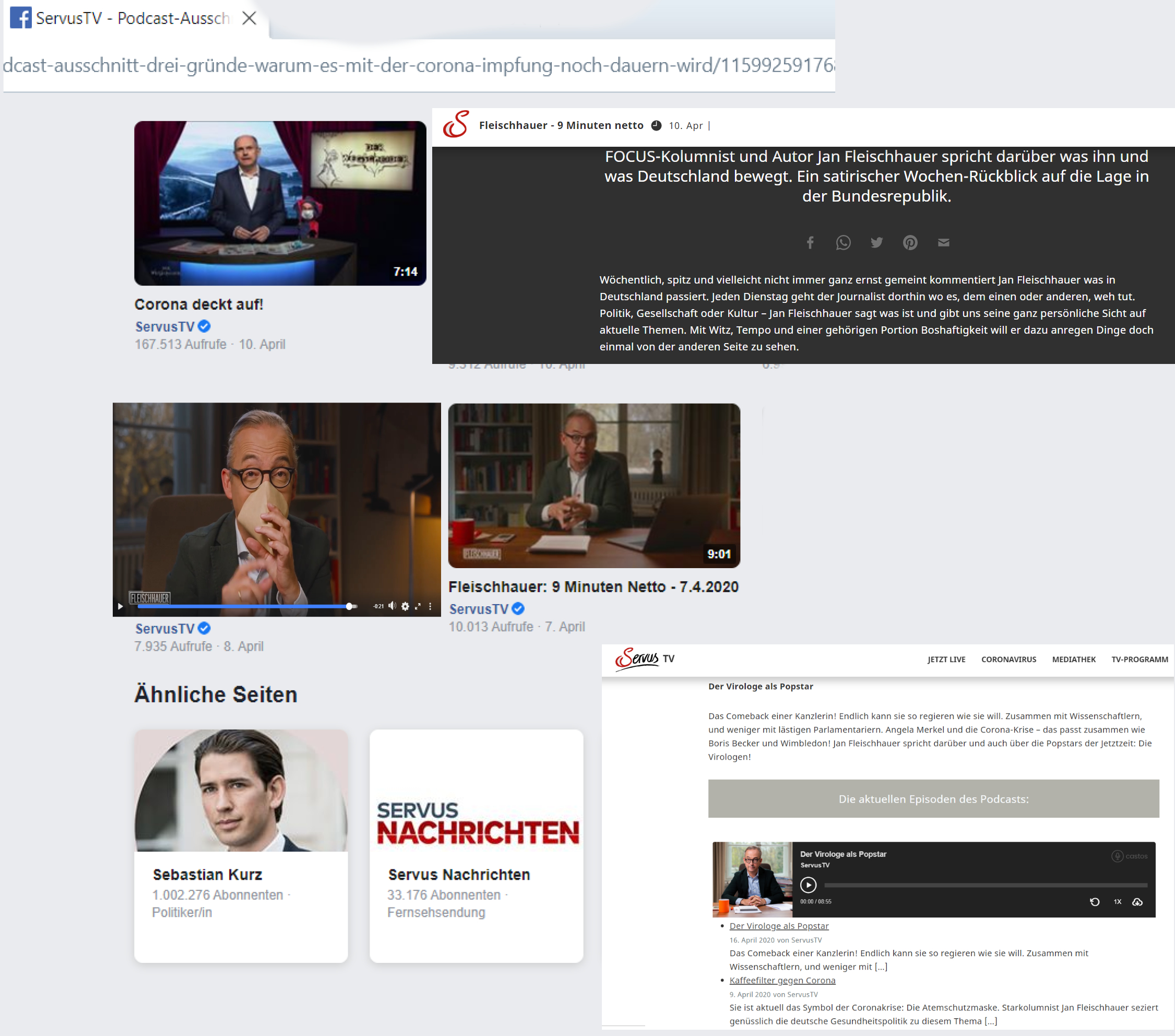Open video settings gear icon
Viewport: 1175px width, 1036px height.
pos(405,606)
